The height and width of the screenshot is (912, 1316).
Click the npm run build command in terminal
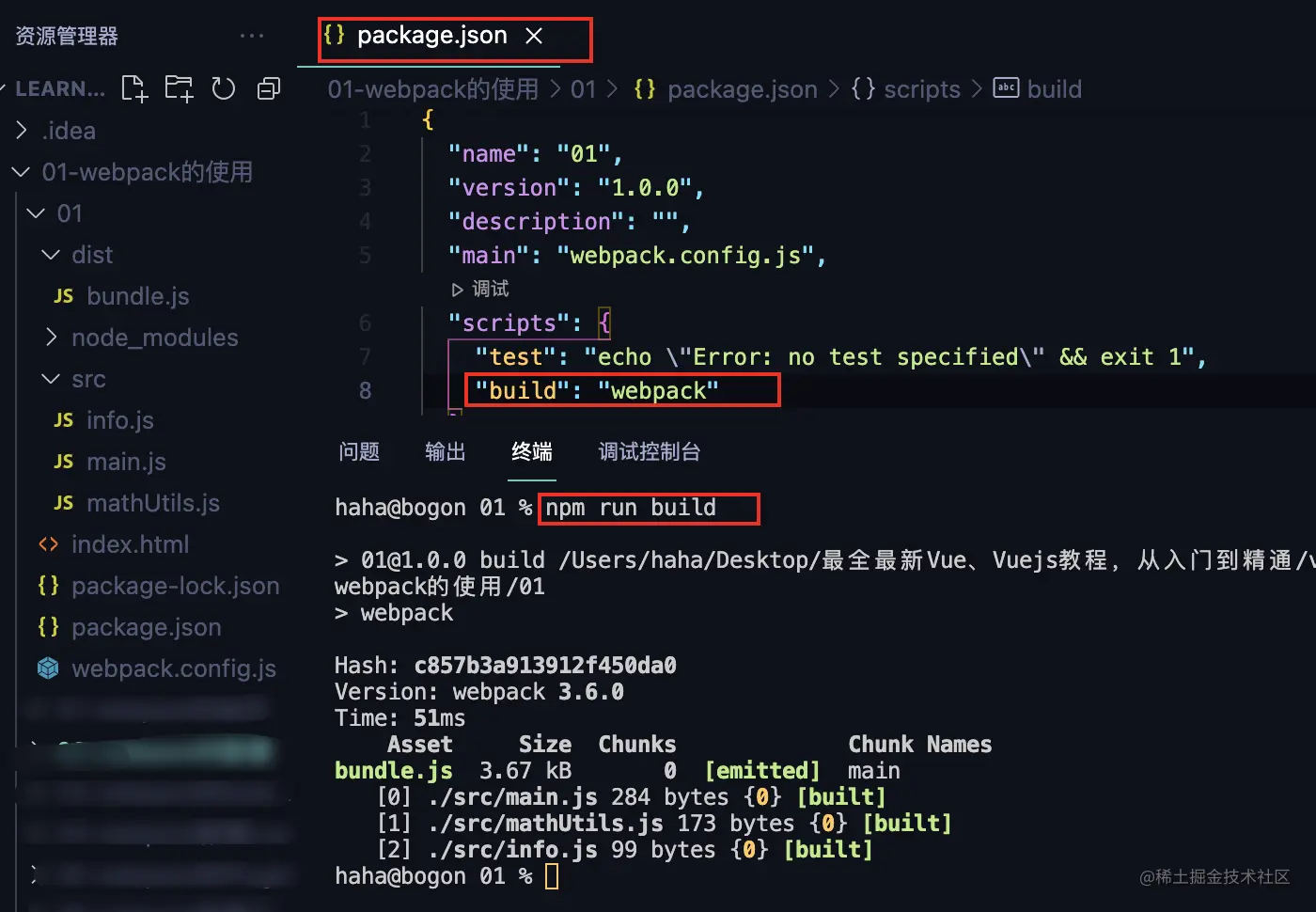(x=631, y=508)
